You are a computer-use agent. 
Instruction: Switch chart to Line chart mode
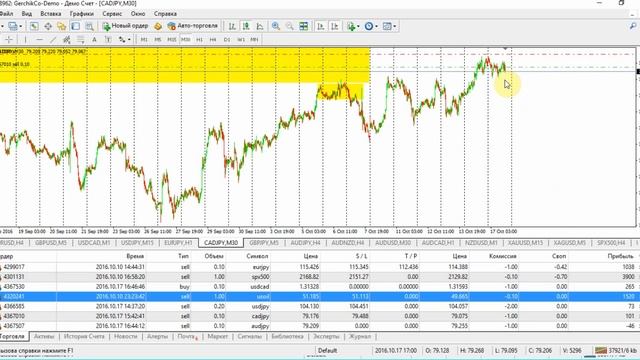(260, 26)
